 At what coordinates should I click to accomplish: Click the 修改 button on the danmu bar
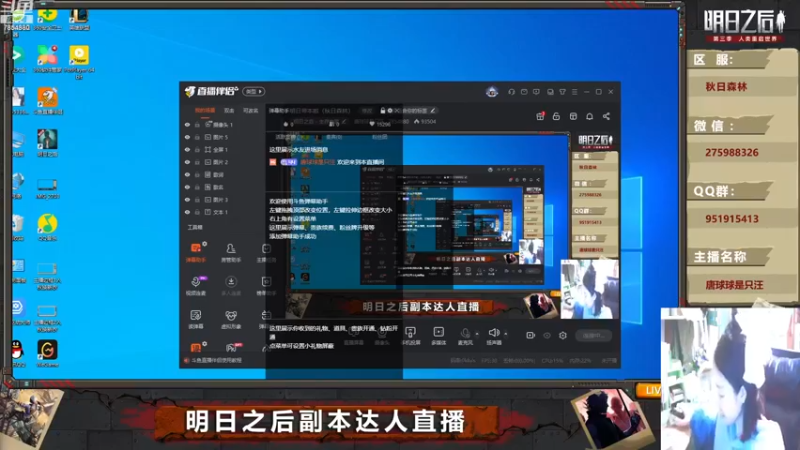(367, 110)
